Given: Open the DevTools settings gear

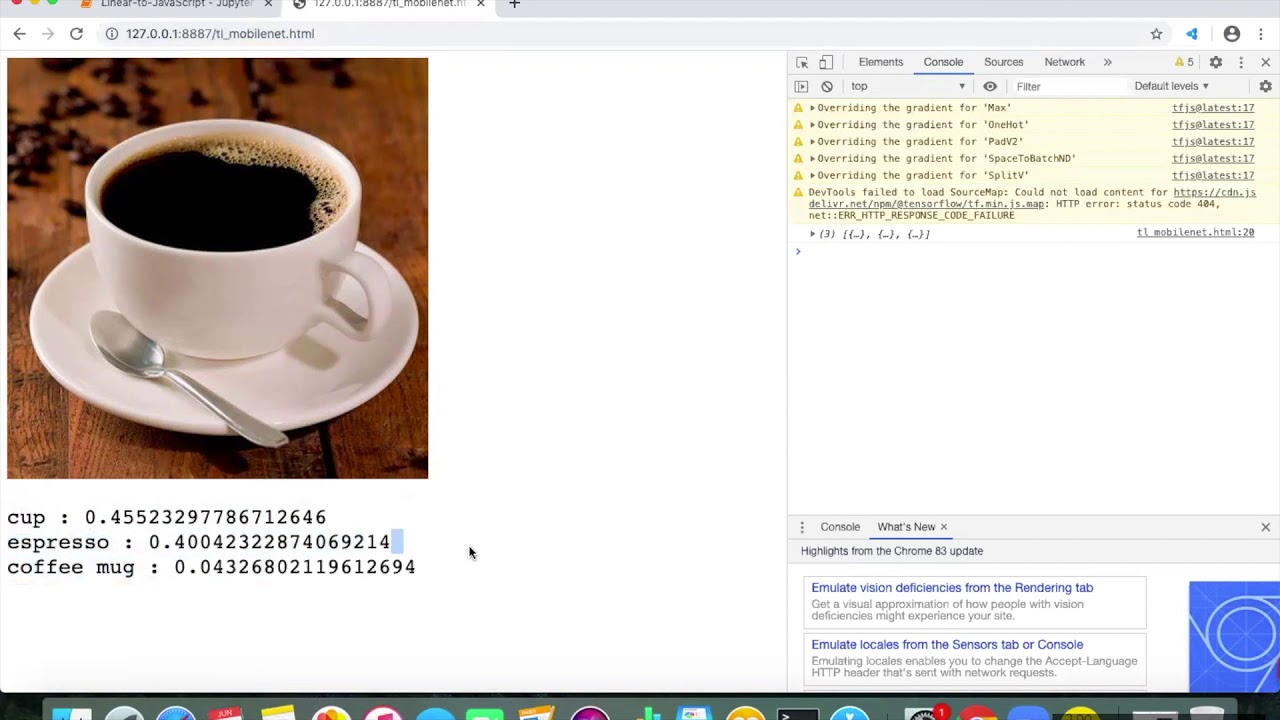Looking at the screenshot, I should point(1216,62).
